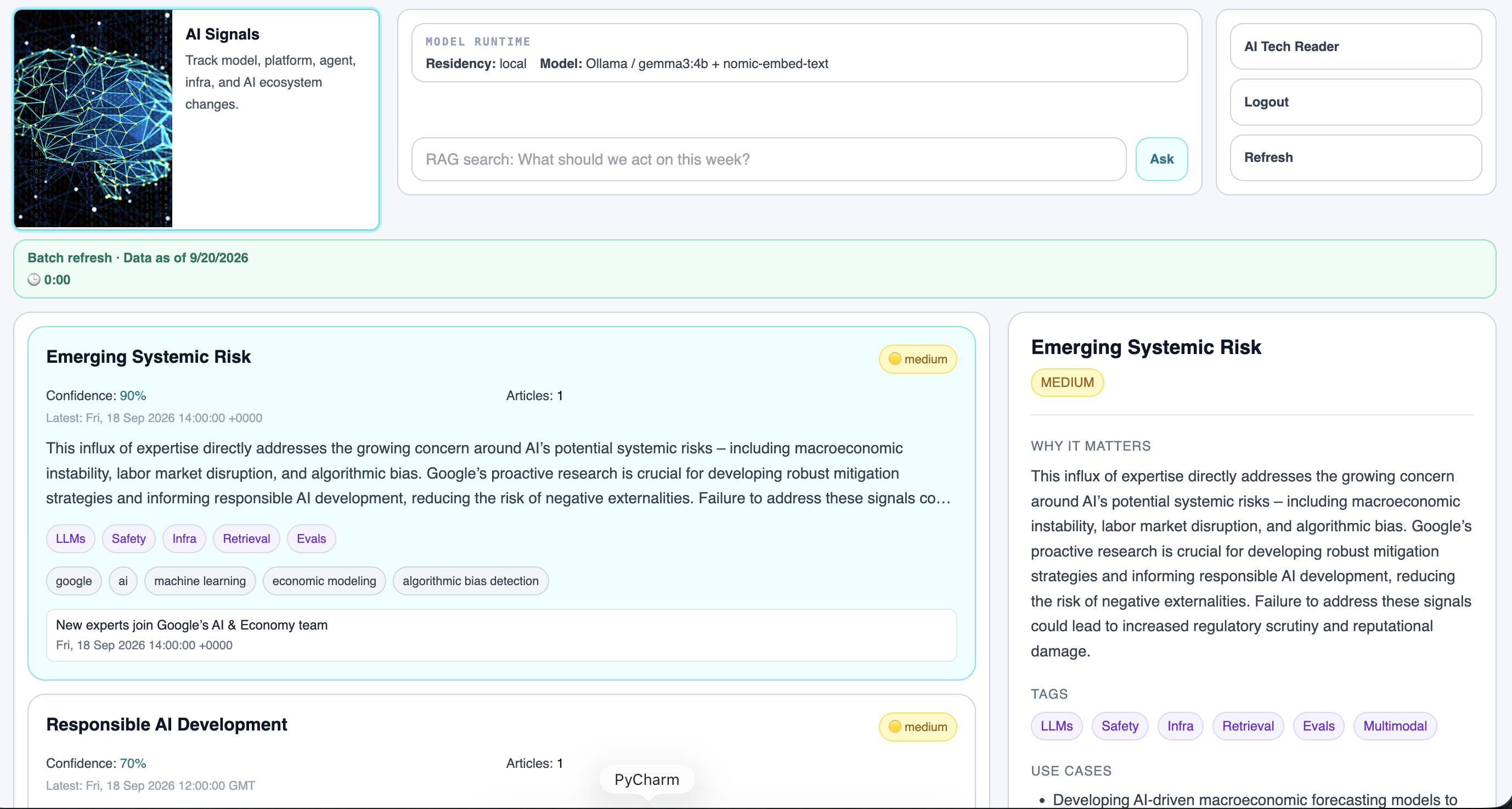Click the google keyword chip

click(74, 581)
